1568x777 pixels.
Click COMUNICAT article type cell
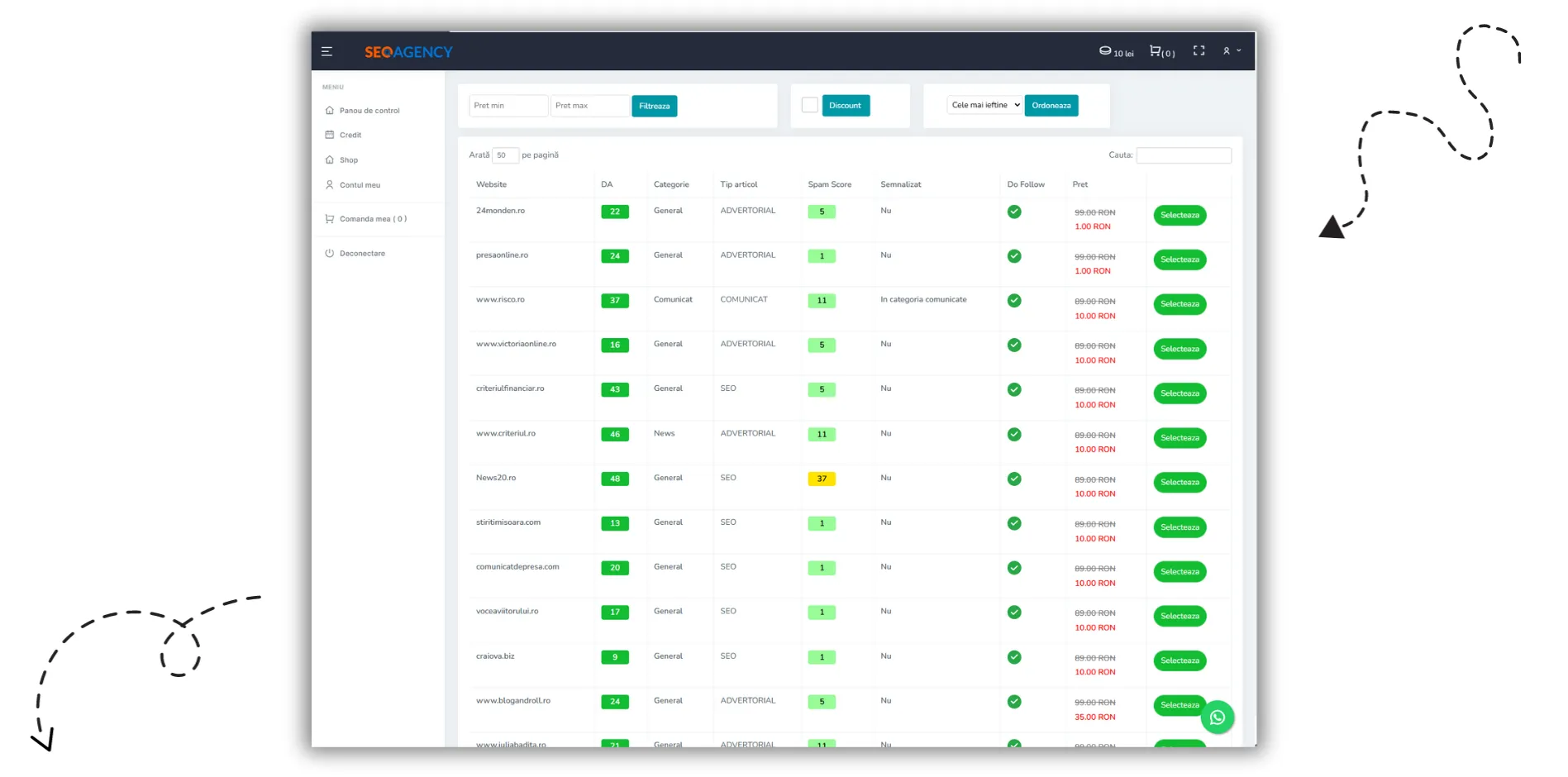click(x=744, y=300)
